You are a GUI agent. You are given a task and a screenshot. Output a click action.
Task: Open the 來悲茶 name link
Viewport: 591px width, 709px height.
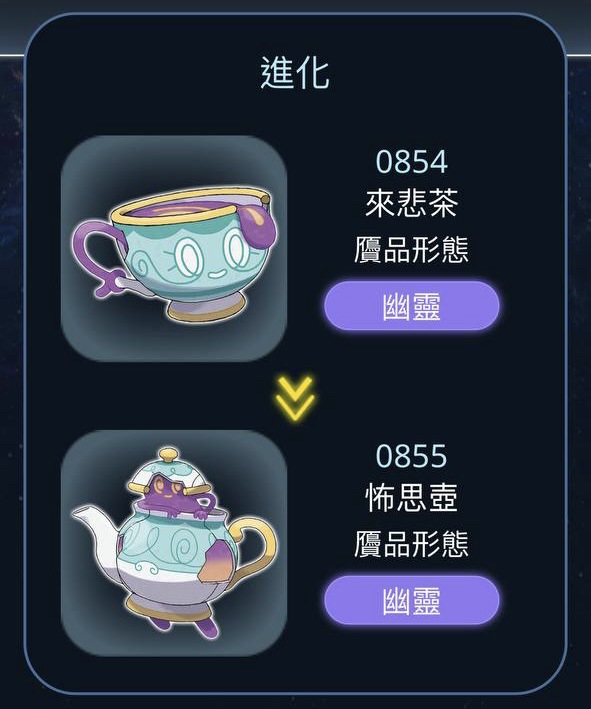pyautogui.click(x=411, y=203)
